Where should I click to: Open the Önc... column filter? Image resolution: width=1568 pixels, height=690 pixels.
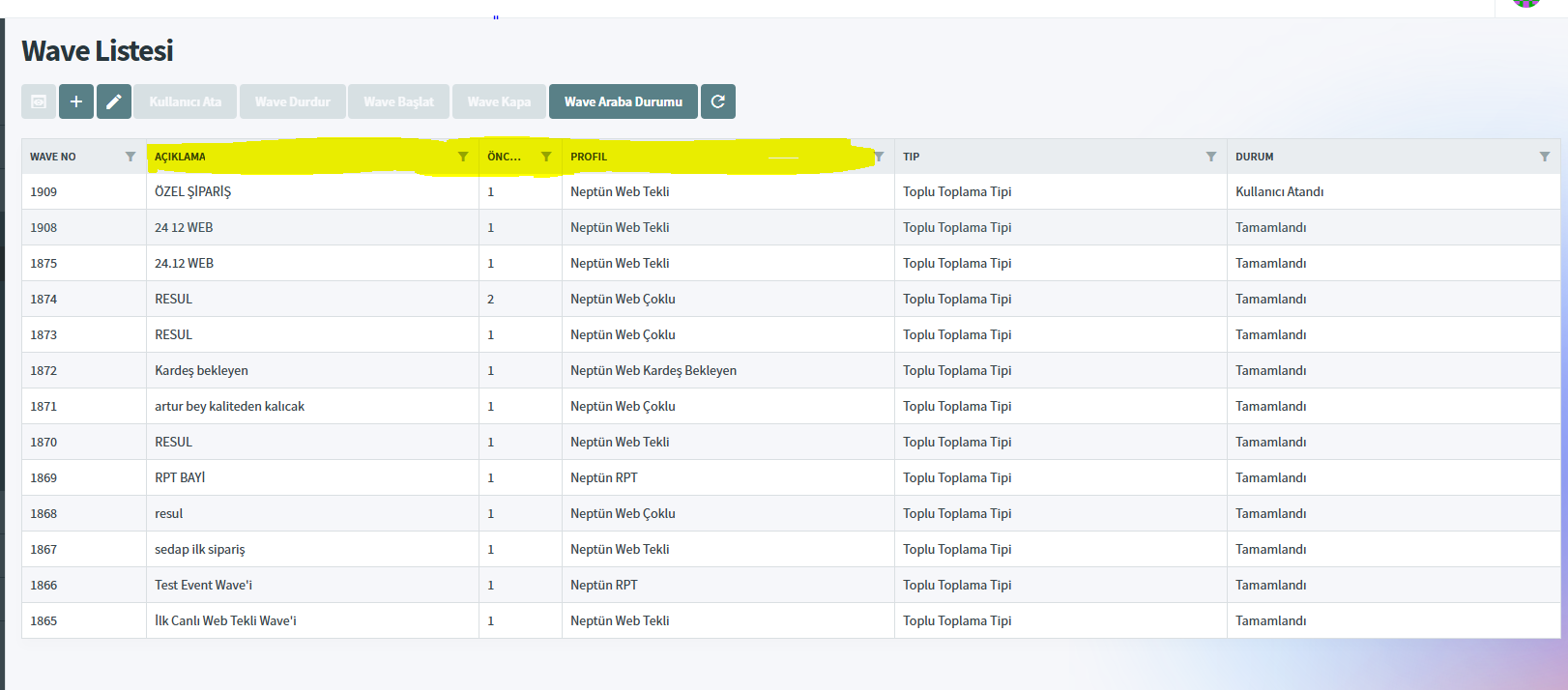[546, 157]
